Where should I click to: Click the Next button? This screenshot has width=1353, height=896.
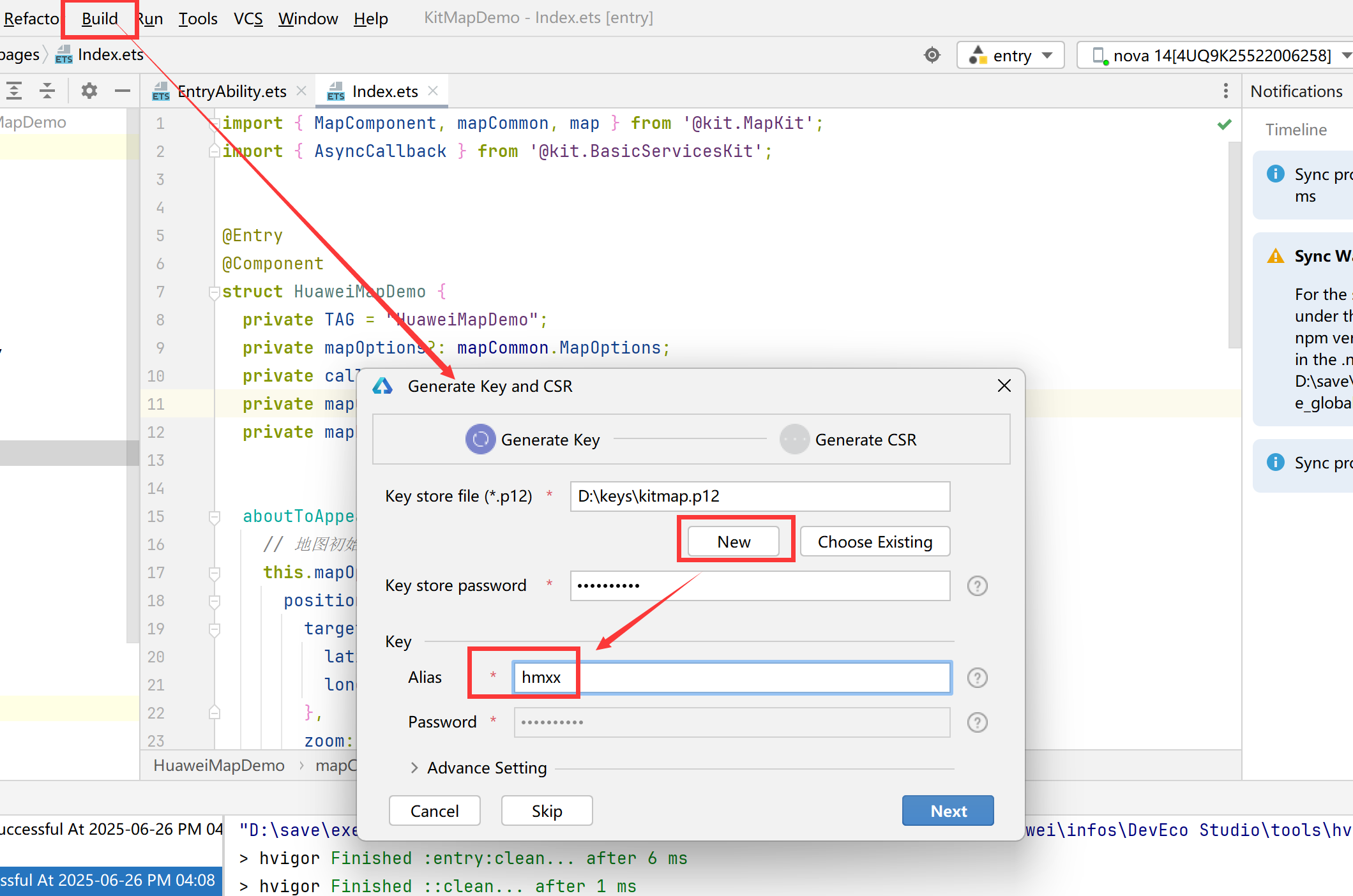tap(948, 811)
